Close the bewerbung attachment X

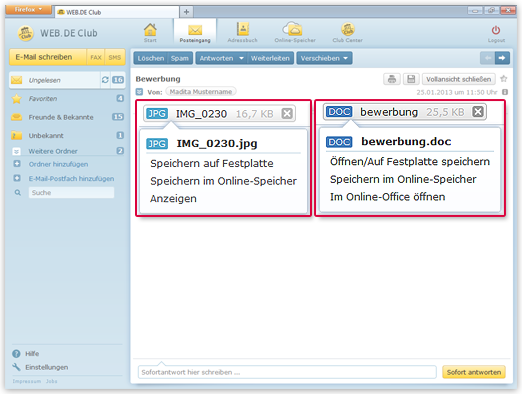pos(478,112)
